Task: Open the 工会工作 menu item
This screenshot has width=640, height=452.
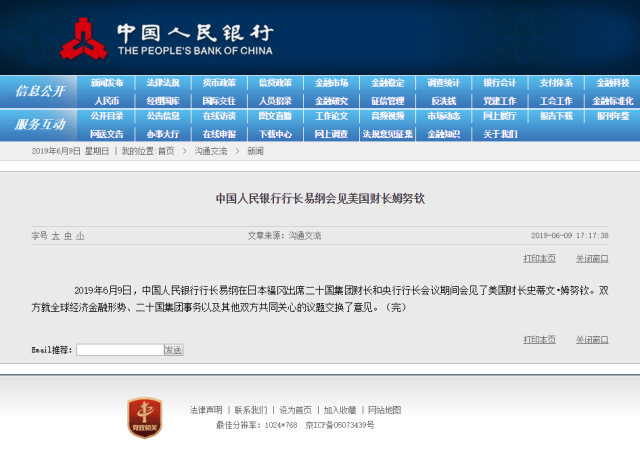Action: pyautogui.click(x=556, y=101)
